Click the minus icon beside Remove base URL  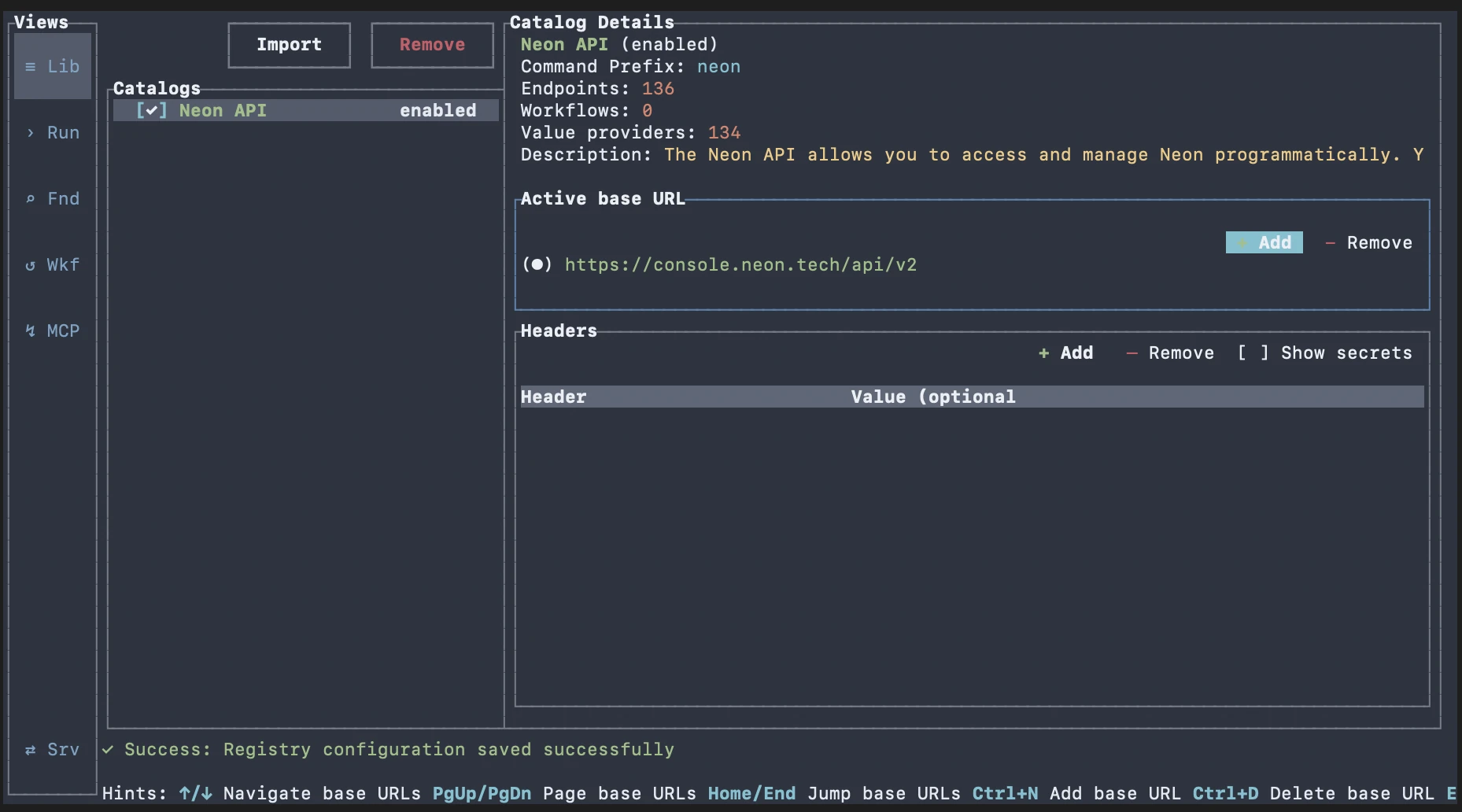pos(1331,242)
